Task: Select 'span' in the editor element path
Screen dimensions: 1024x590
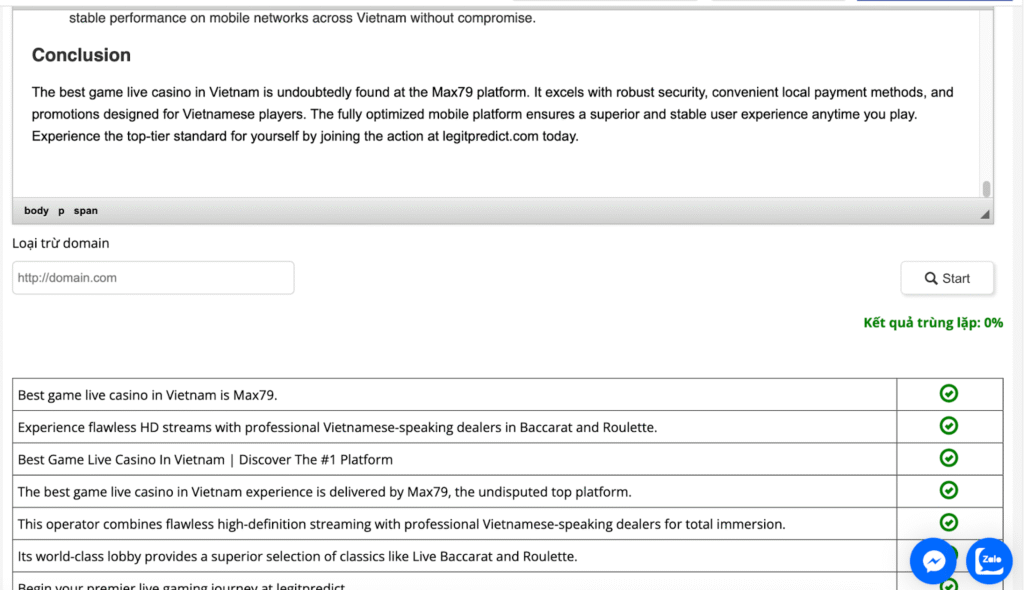Action: tap(86, 211)
